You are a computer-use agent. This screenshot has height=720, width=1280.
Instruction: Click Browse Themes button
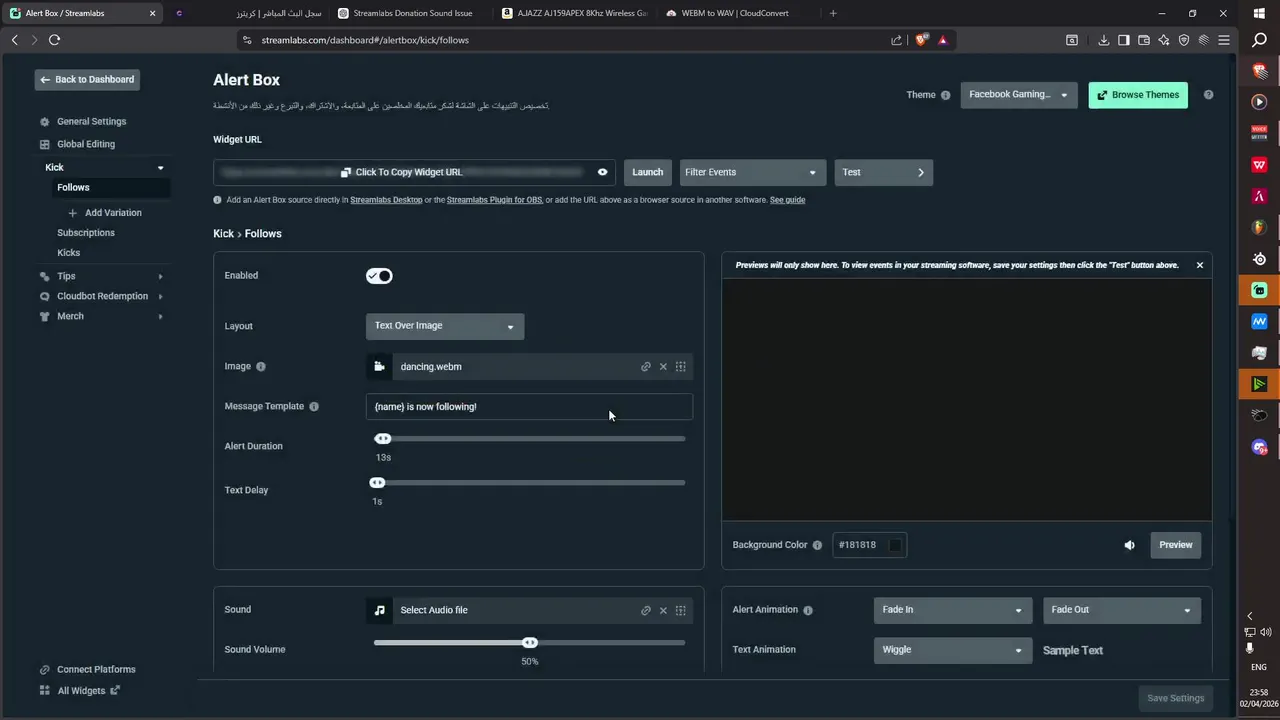pos(1138,95)
